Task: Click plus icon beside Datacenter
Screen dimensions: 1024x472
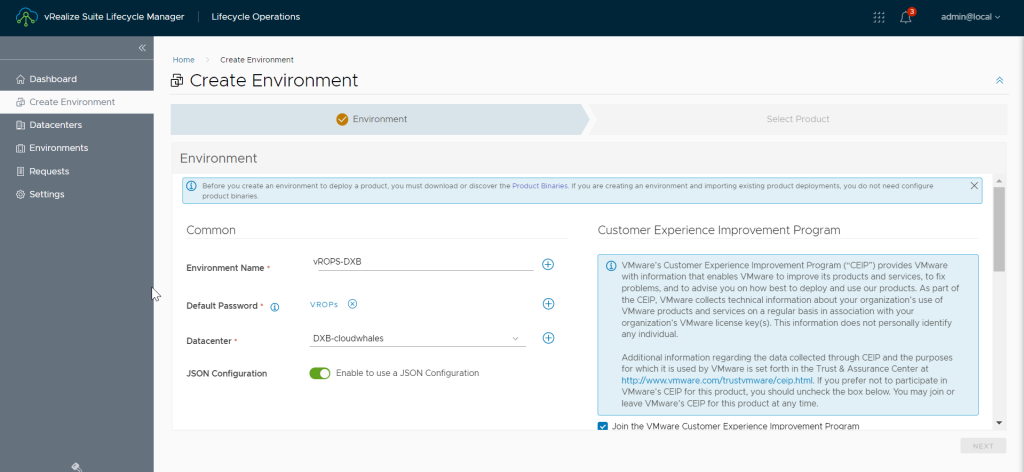Action: (548, 338)
